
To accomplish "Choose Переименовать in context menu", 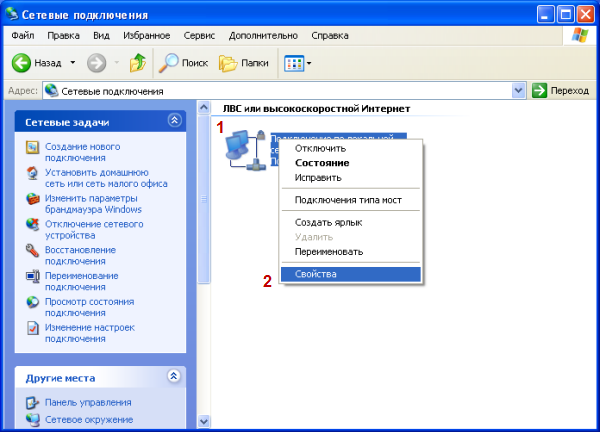I will click(351, 252).
